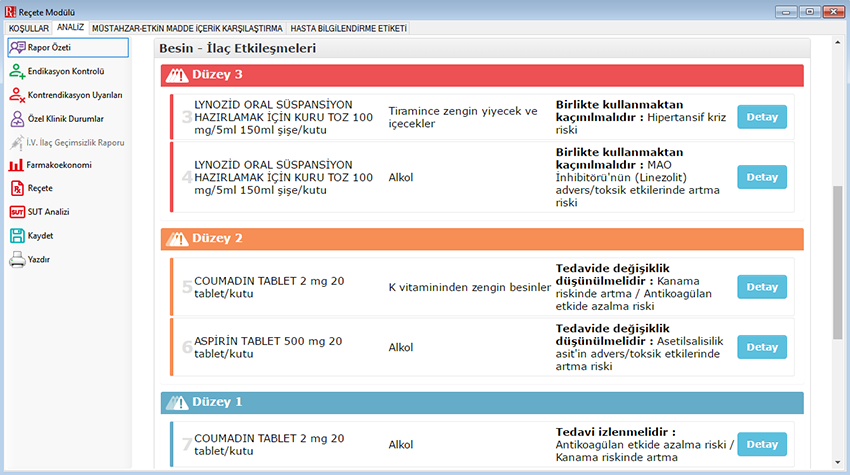Open the Özel Klinik Durumlar icon
The image size is (850, 475).
[x=17, y=119]
